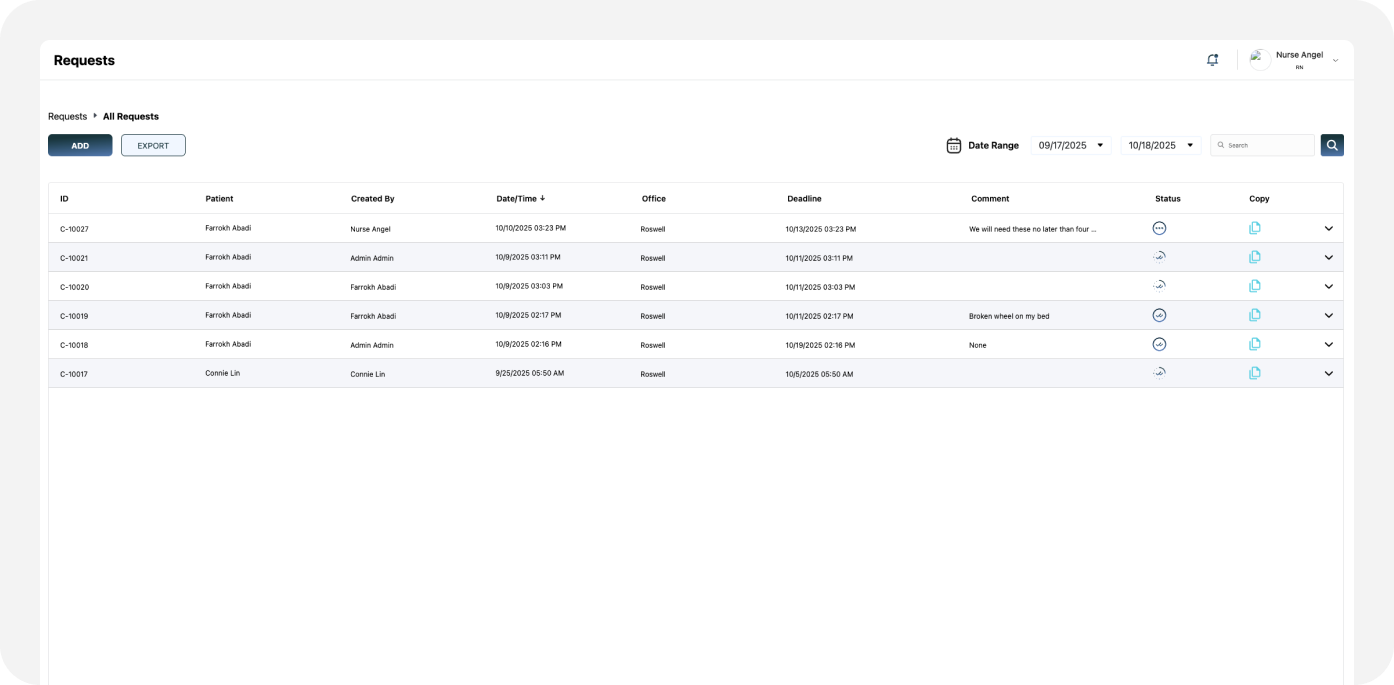Open the Nurse Angel user menu

point(1335,61)
